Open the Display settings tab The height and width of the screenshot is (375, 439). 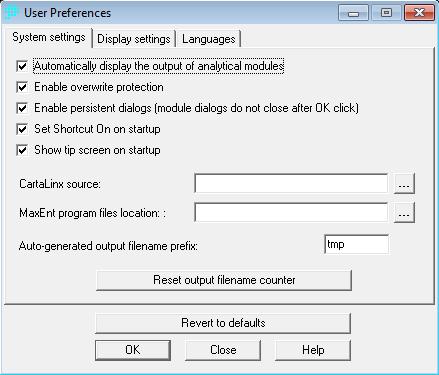click(x=134, y=39)
